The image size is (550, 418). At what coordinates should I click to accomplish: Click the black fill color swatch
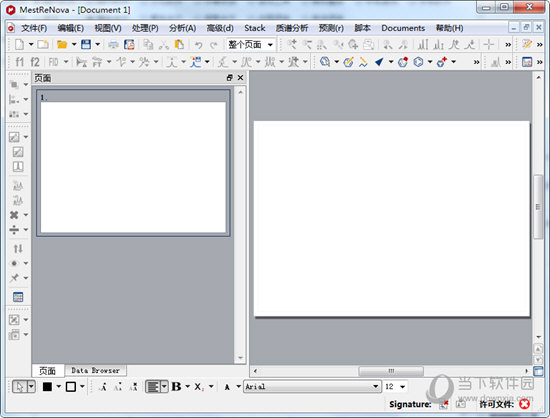[47, 386]
